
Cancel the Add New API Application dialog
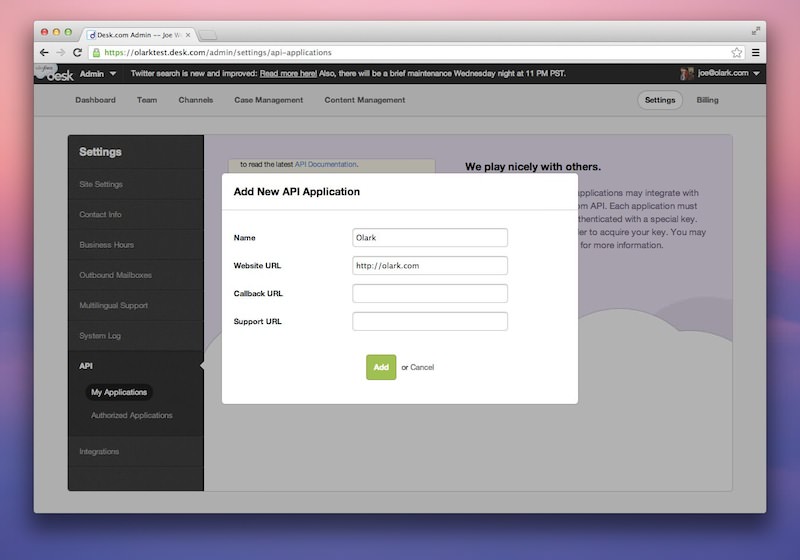422,368
